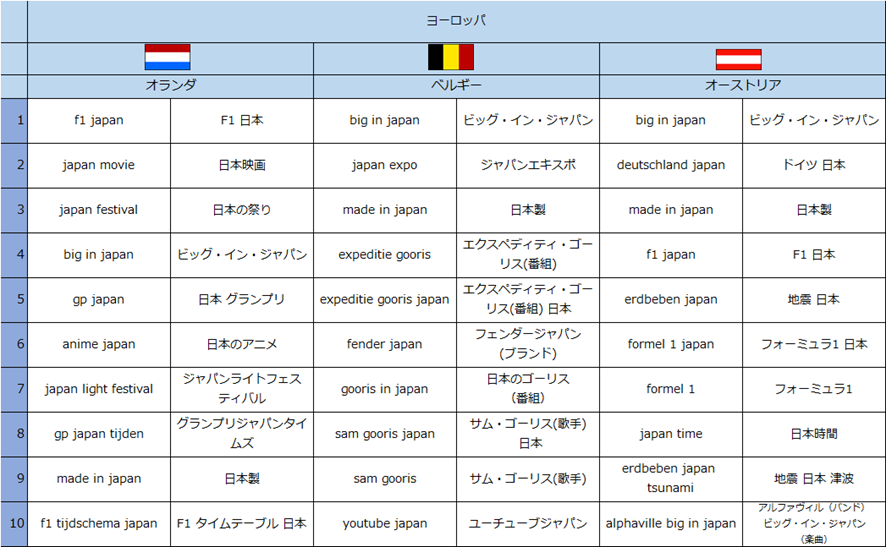The height and width of the screenshot is (547, 886).
Task: Click the Belgium flag icon
Action: click(x=450, y=57)
